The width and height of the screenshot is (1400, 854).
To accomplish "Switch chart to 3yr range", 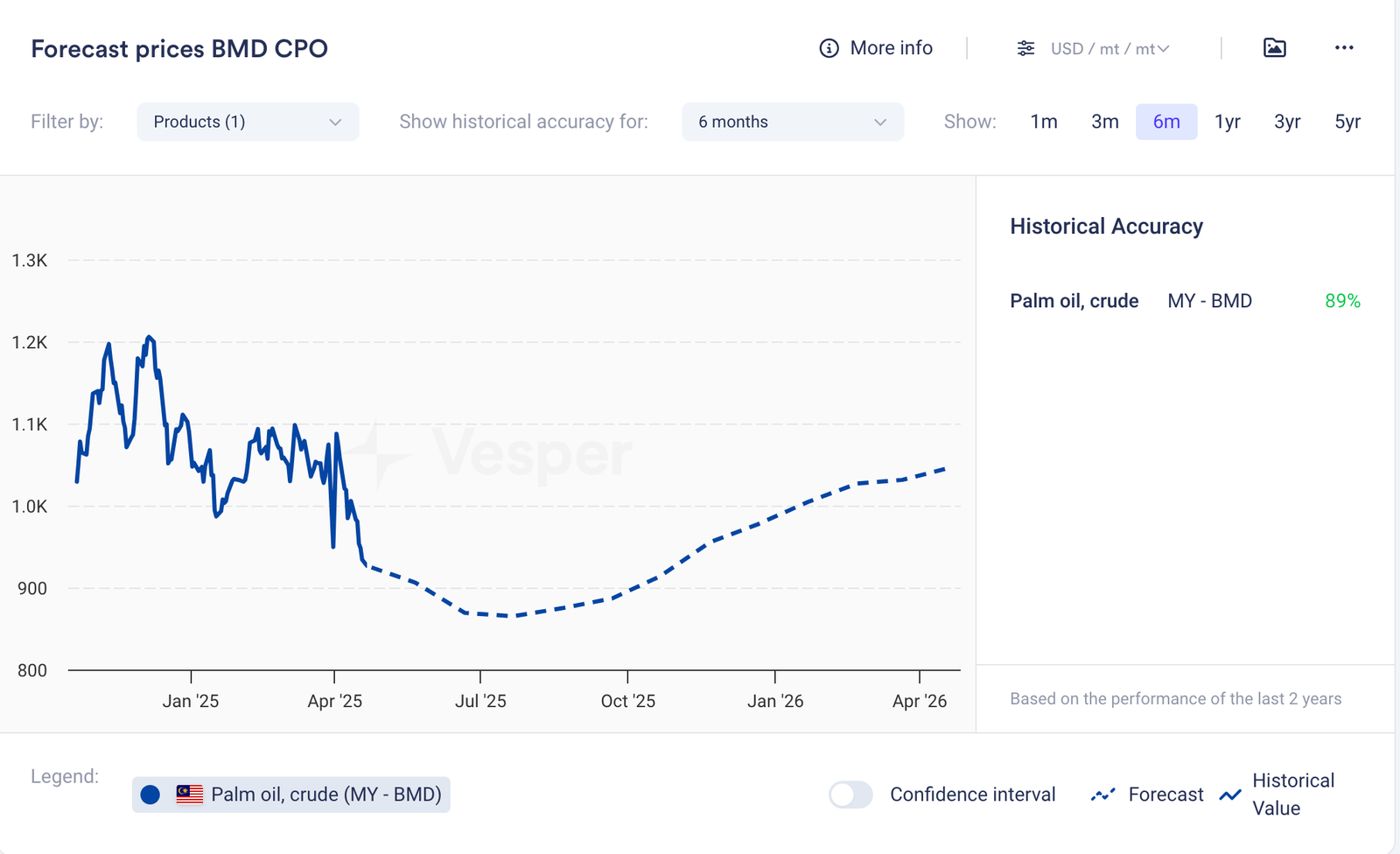I will coord(1287,122).
